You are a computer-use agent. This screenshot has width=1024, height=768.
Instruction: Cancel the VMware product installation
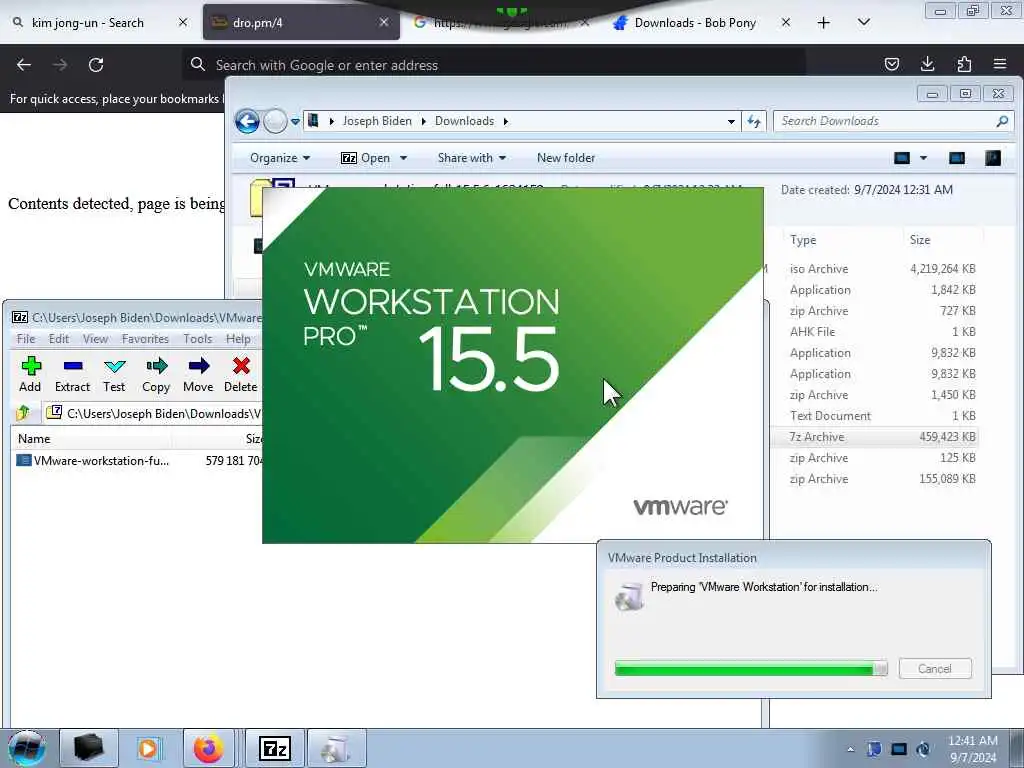(935, 669)
